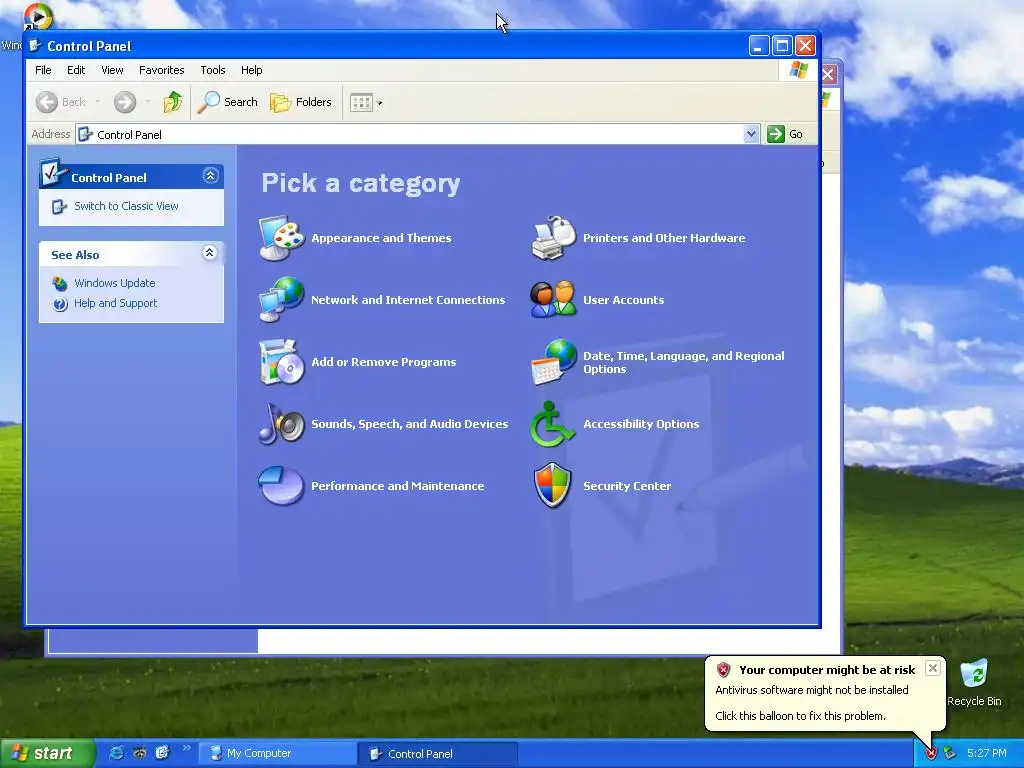Viewport: 1024px width, 768px height.
Task: Open the Performance and Maintenance pie icon
Action: pyautogui.click(x=281, y=485)
